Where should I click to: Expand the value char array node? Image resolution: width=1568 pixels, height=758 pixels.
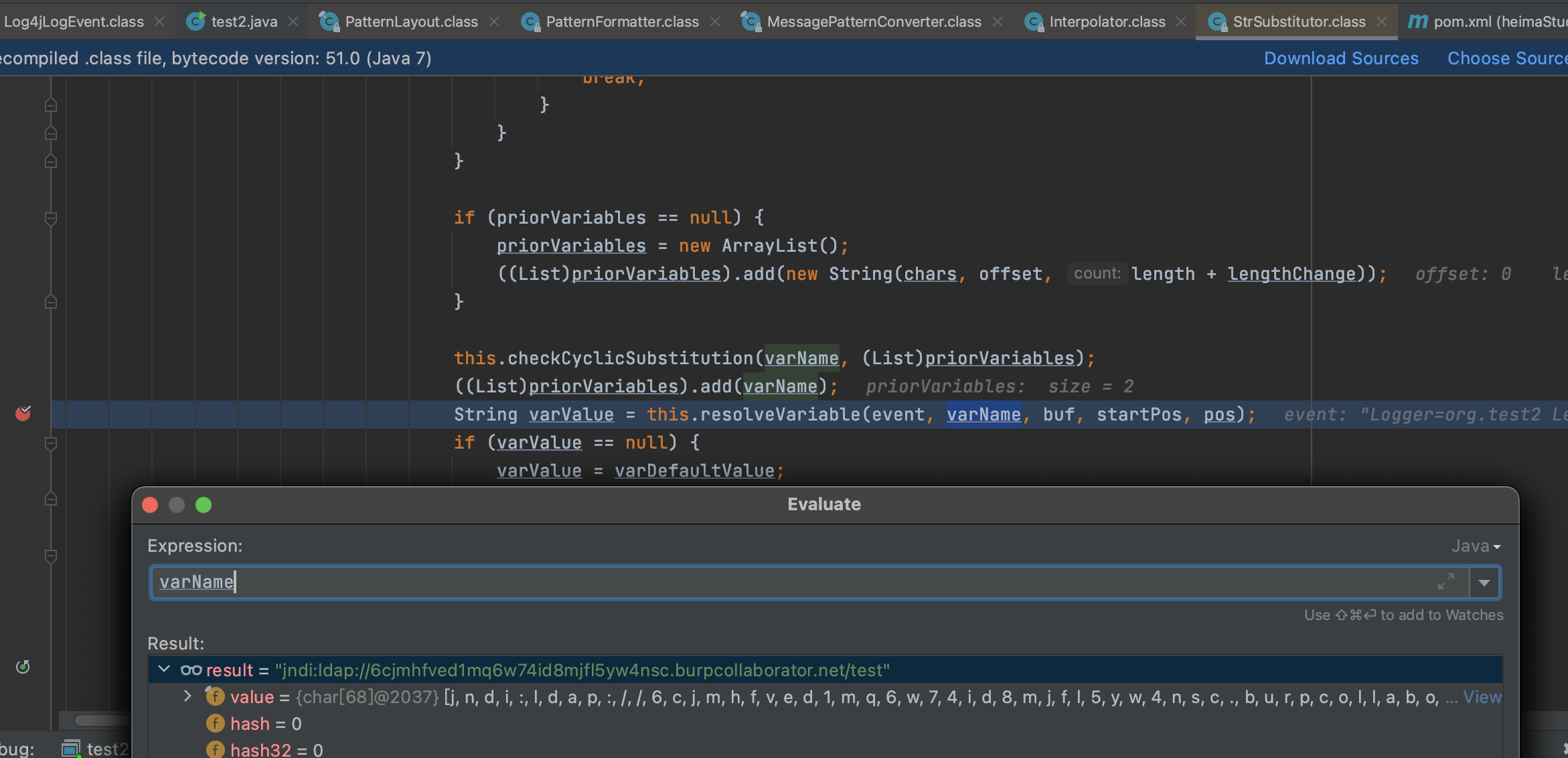pos(188,696)
